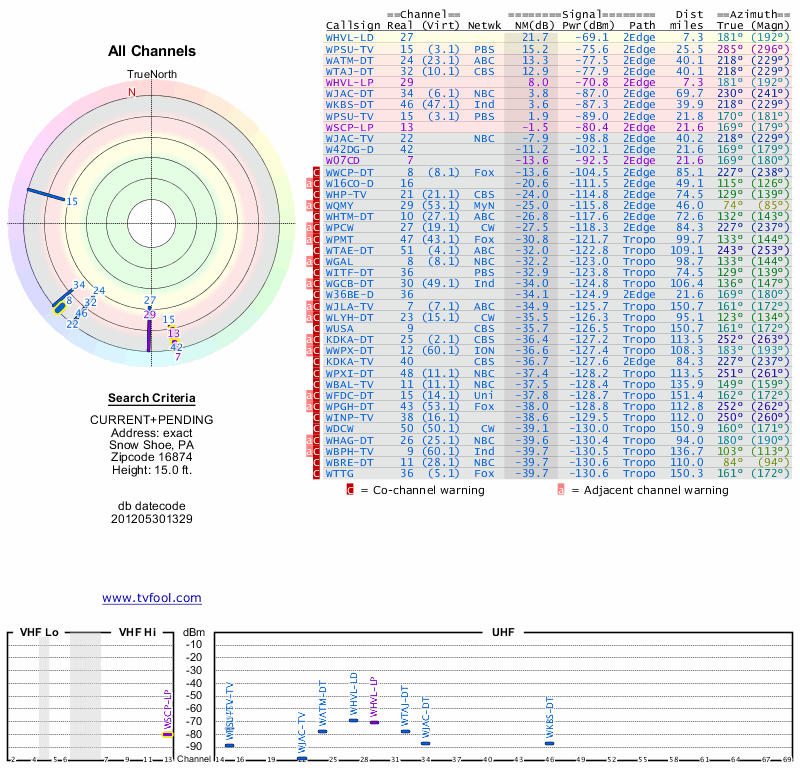Click the WPSU-TV marker in the UHF spectrum
Image resolution: width=800 pixels, height=768 pixels.
coord(229,744)
